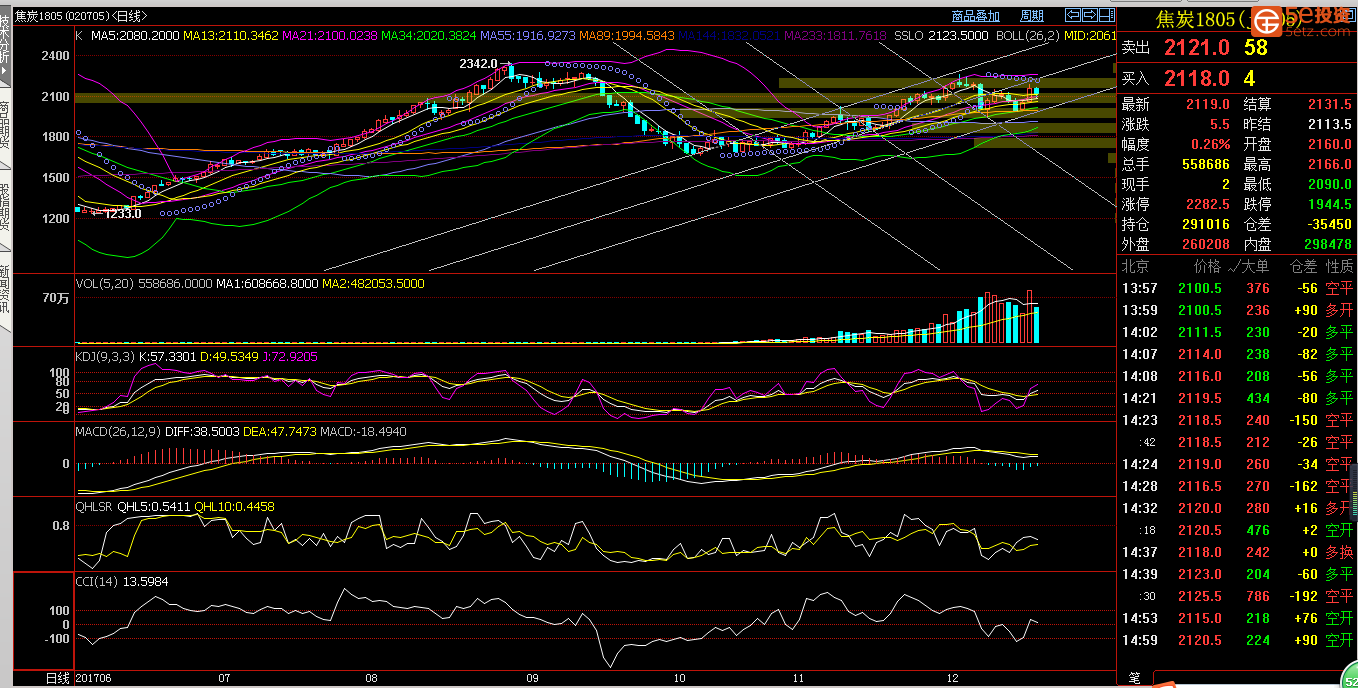Click the CCI(14) indicator label
The width and height of the screenshot is (1358, 688).
click(x=99, y=581)
